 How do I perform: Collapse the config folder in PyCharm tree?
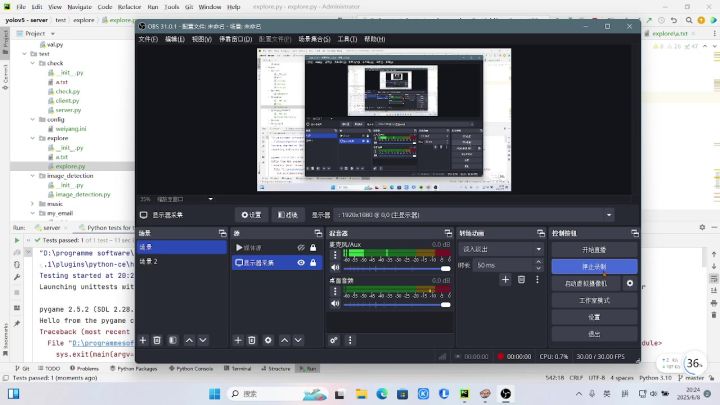coord(33,119)
